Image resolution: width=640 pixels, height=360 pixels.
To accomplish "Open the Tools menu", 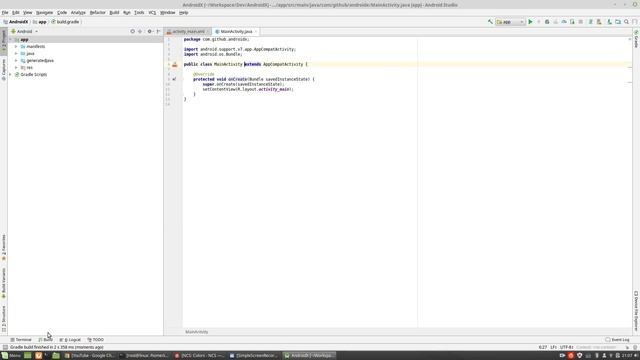I will tap(139, 13).
